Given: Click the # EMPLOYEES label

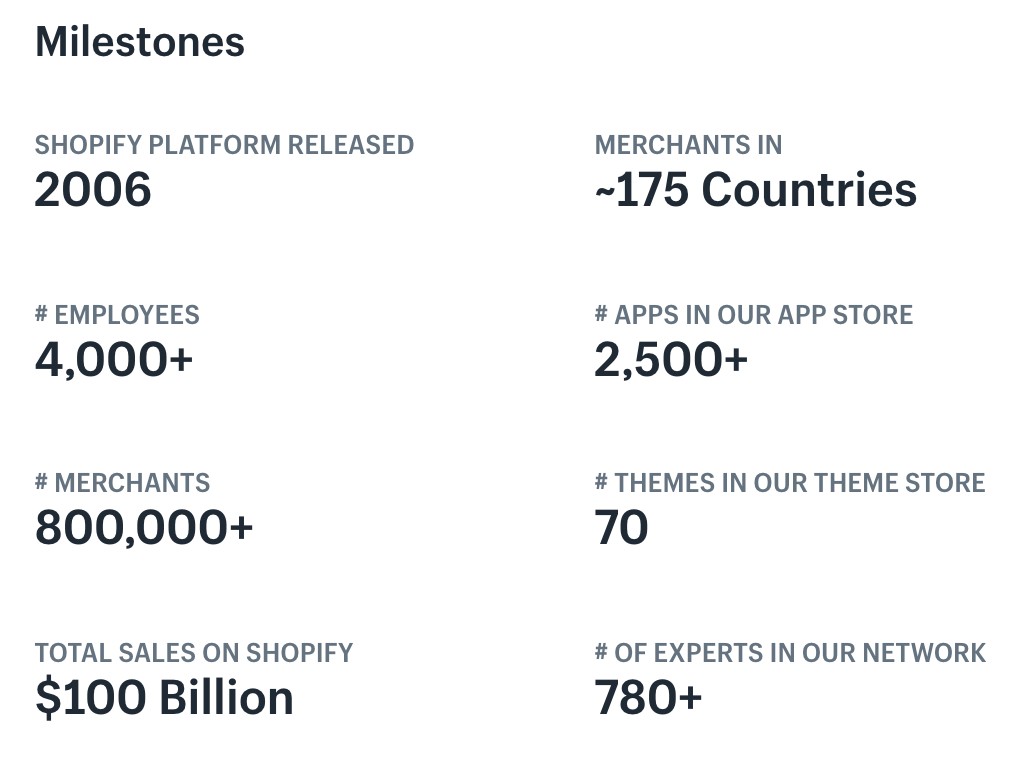Looking at the screenshot, I should click(117, 315).
